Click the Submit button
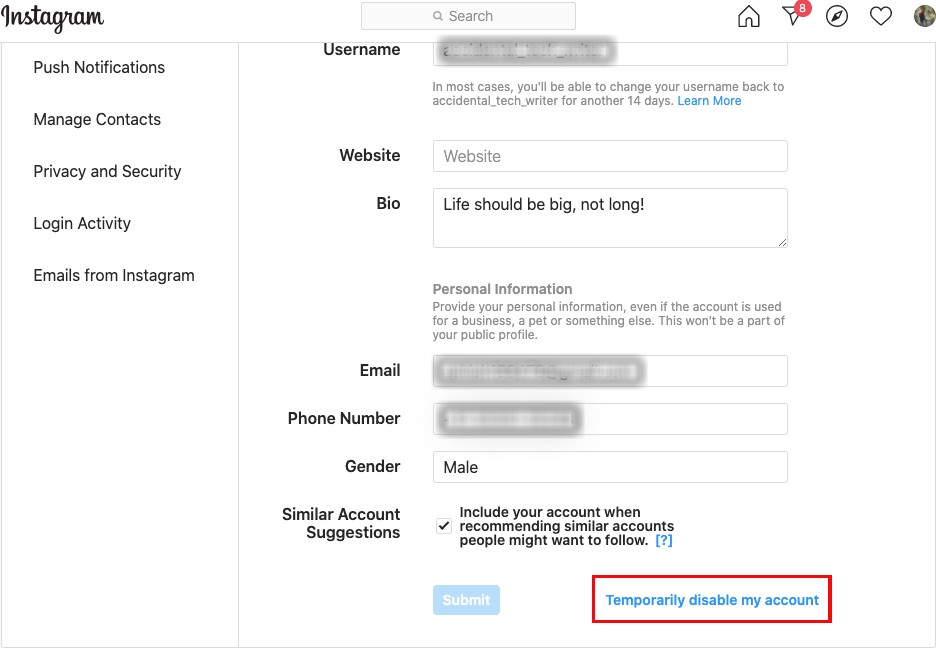The height and width of the screenshot is (648, 936). [x=466, y=600]
